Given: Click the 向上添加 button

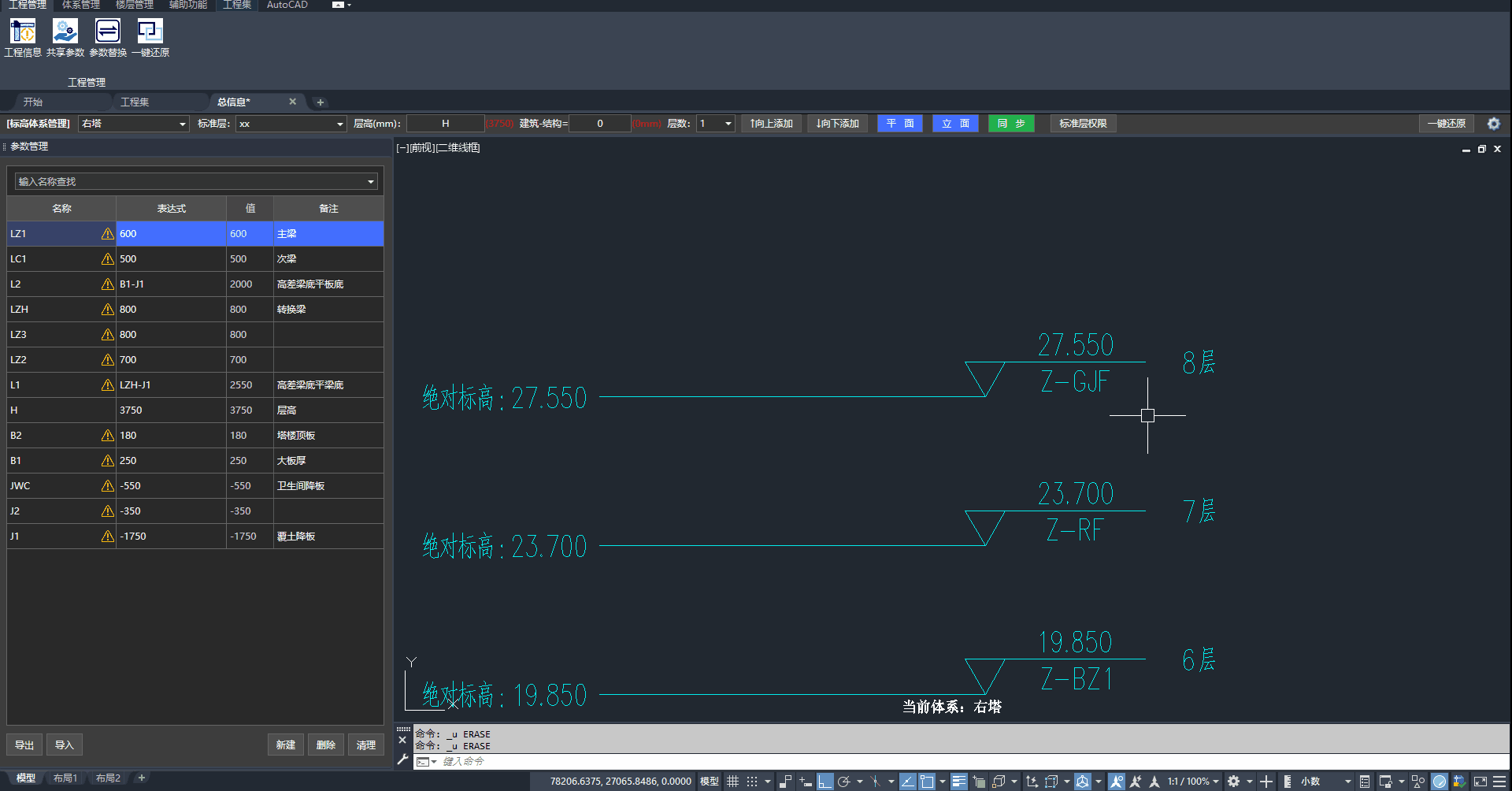Looking at the screenshot, I should coord(772,124).
